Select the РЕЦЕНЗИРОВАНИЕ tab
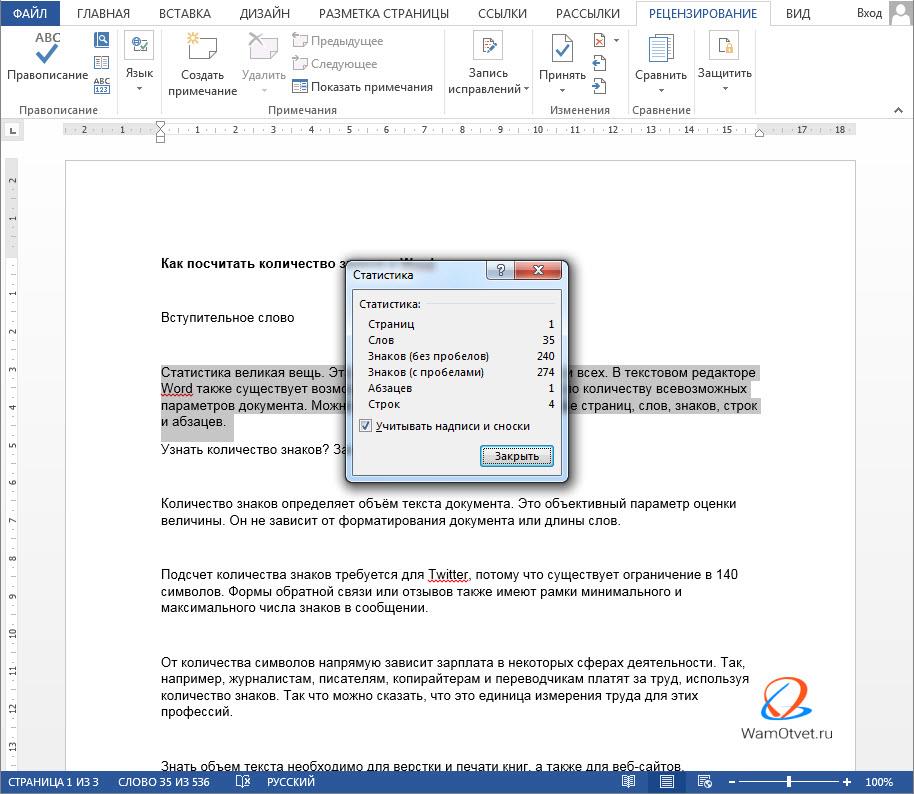Image resolution: width=914 pixels, height=794 pixels. (703, 13)
